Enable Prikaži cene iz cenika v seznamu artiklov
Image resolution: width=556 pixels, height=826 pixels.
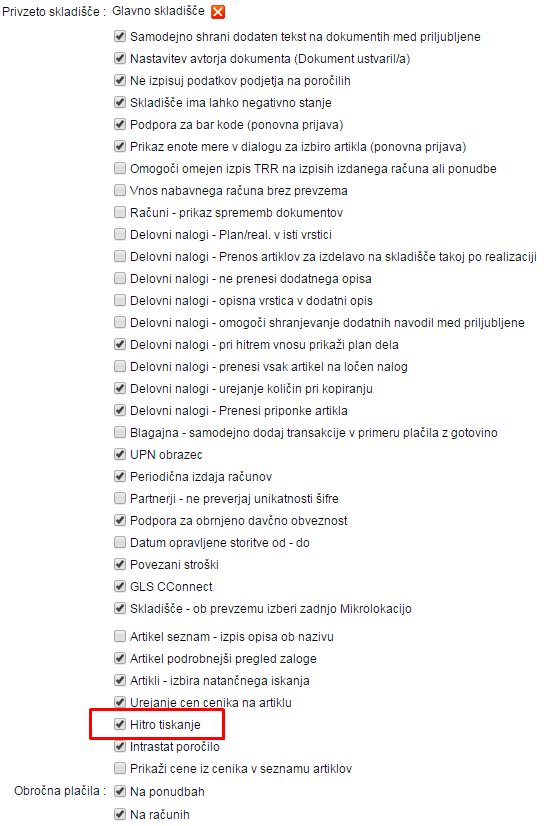[120, 768]
